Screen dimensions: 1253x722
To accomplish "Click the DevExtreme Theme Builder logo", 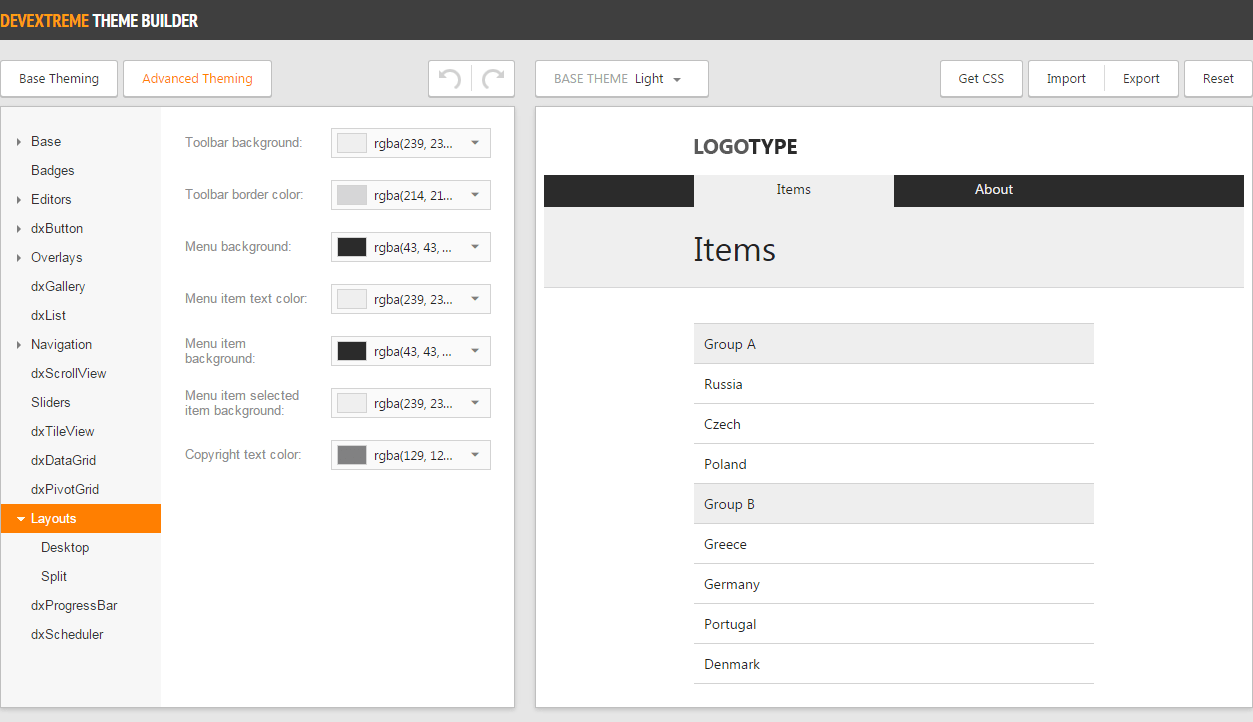I will (x=99, y=20).
